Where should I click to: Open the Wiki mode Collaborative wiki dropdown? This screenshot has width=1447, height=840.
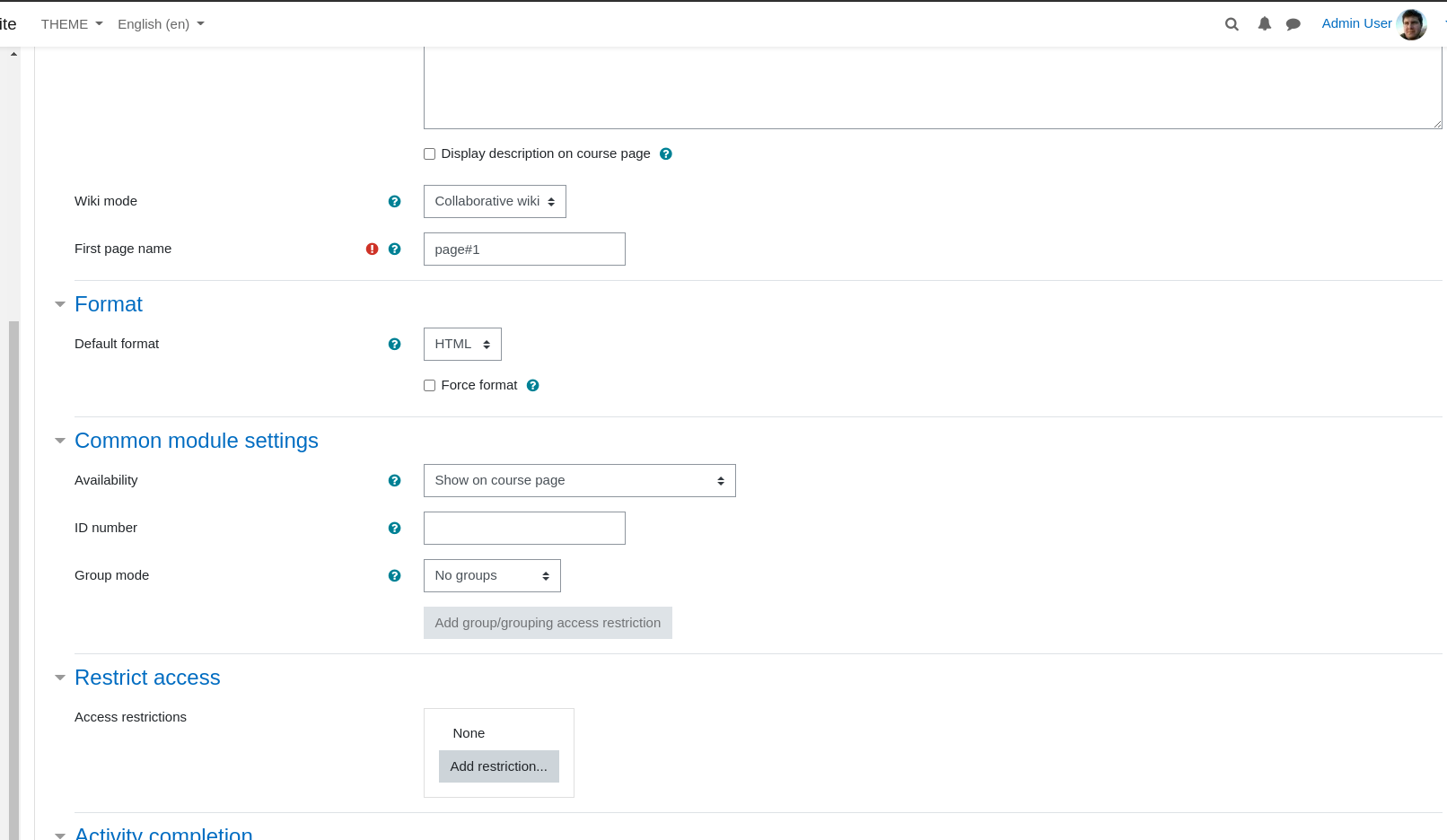pos(495,201)
